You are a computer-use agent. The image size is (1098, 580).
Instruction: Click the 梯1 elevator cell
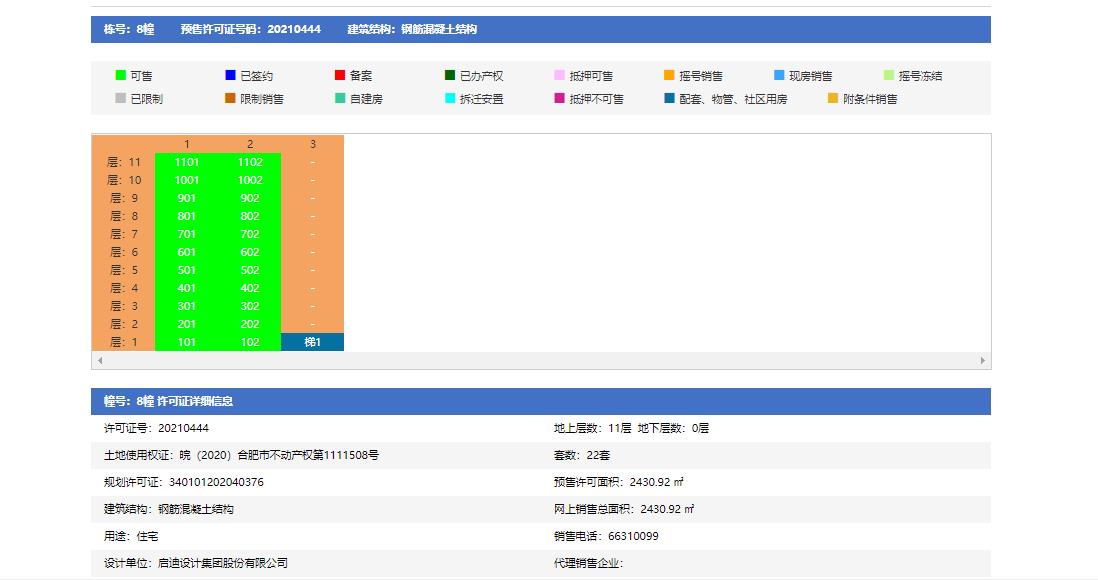point(314,341)
